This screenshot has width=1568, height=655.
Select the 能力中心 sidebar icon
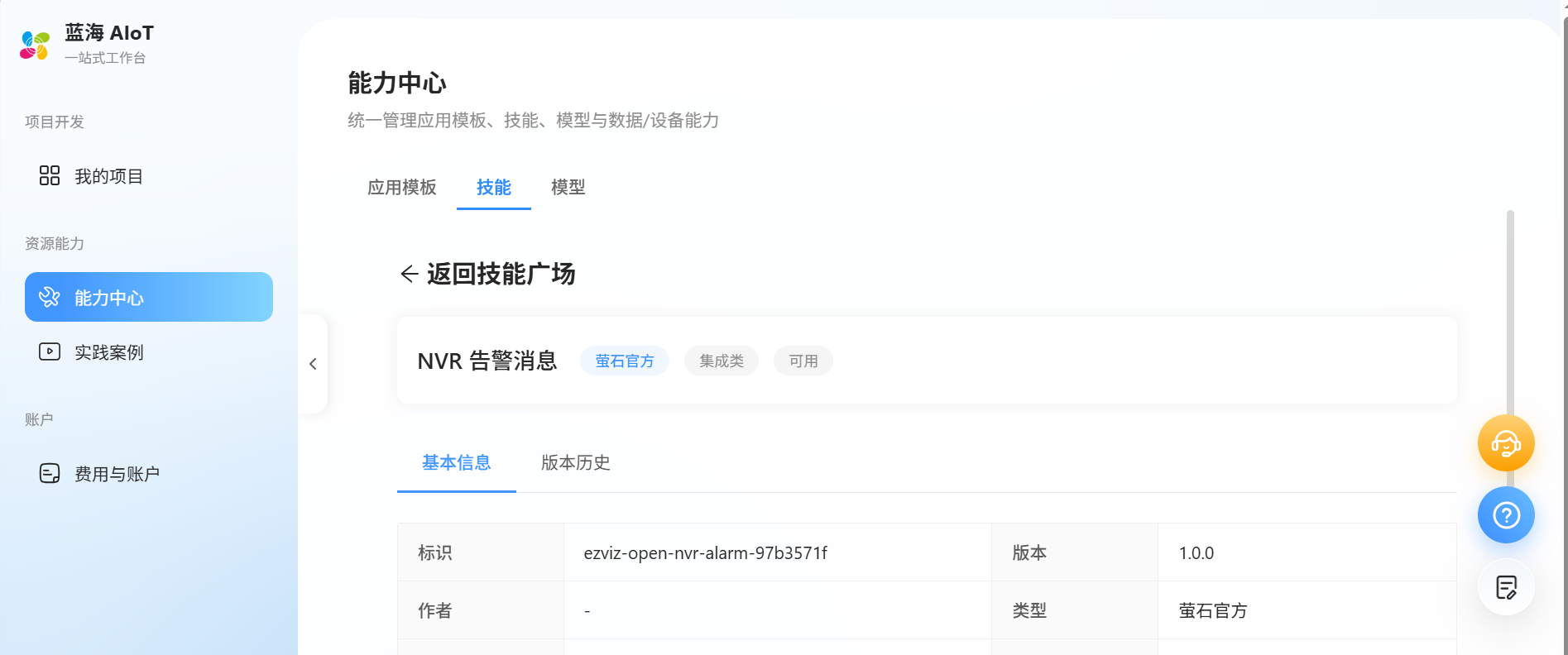(x=50, y=297)
